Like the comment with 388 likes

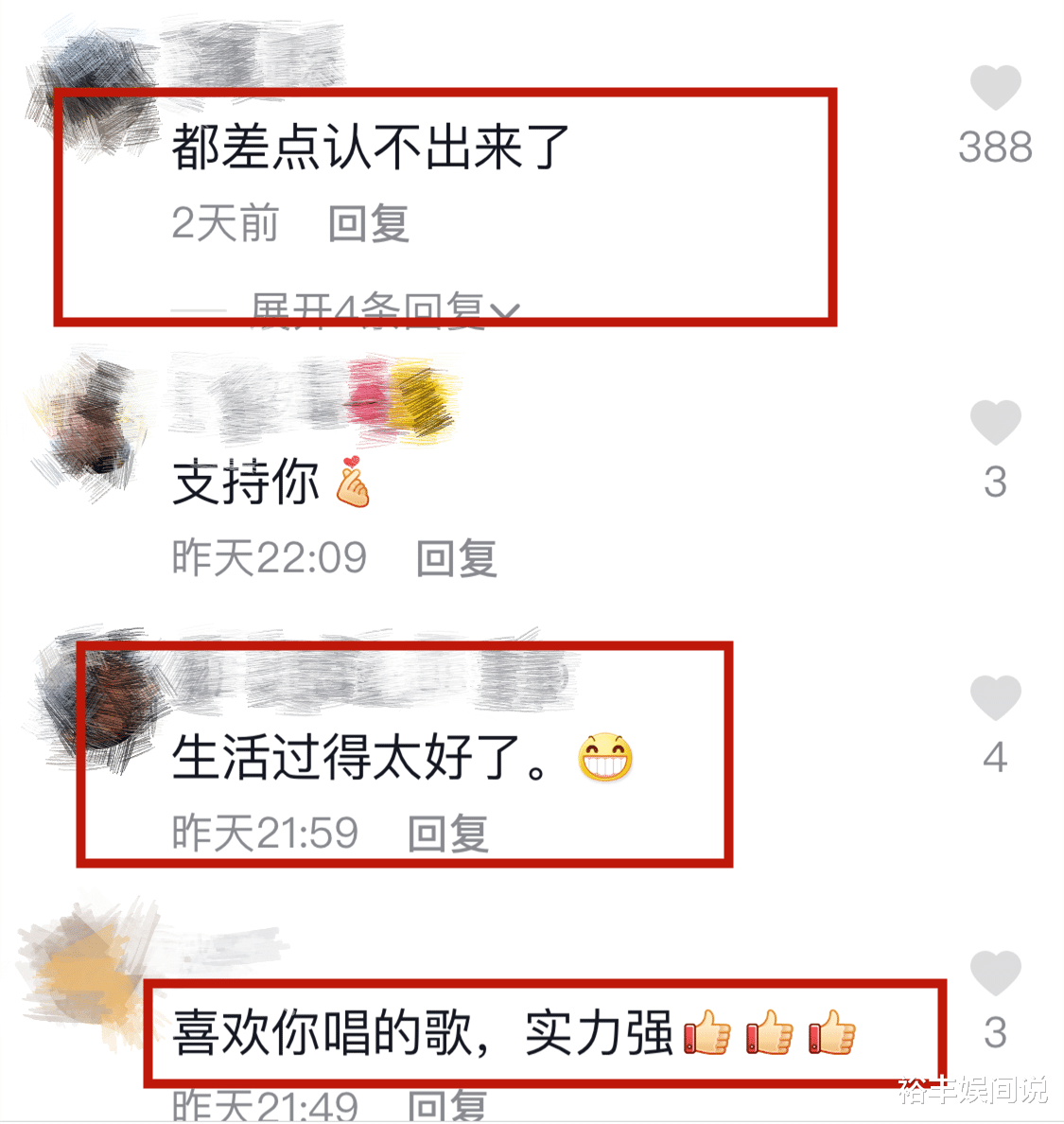(x=995, y=87)
